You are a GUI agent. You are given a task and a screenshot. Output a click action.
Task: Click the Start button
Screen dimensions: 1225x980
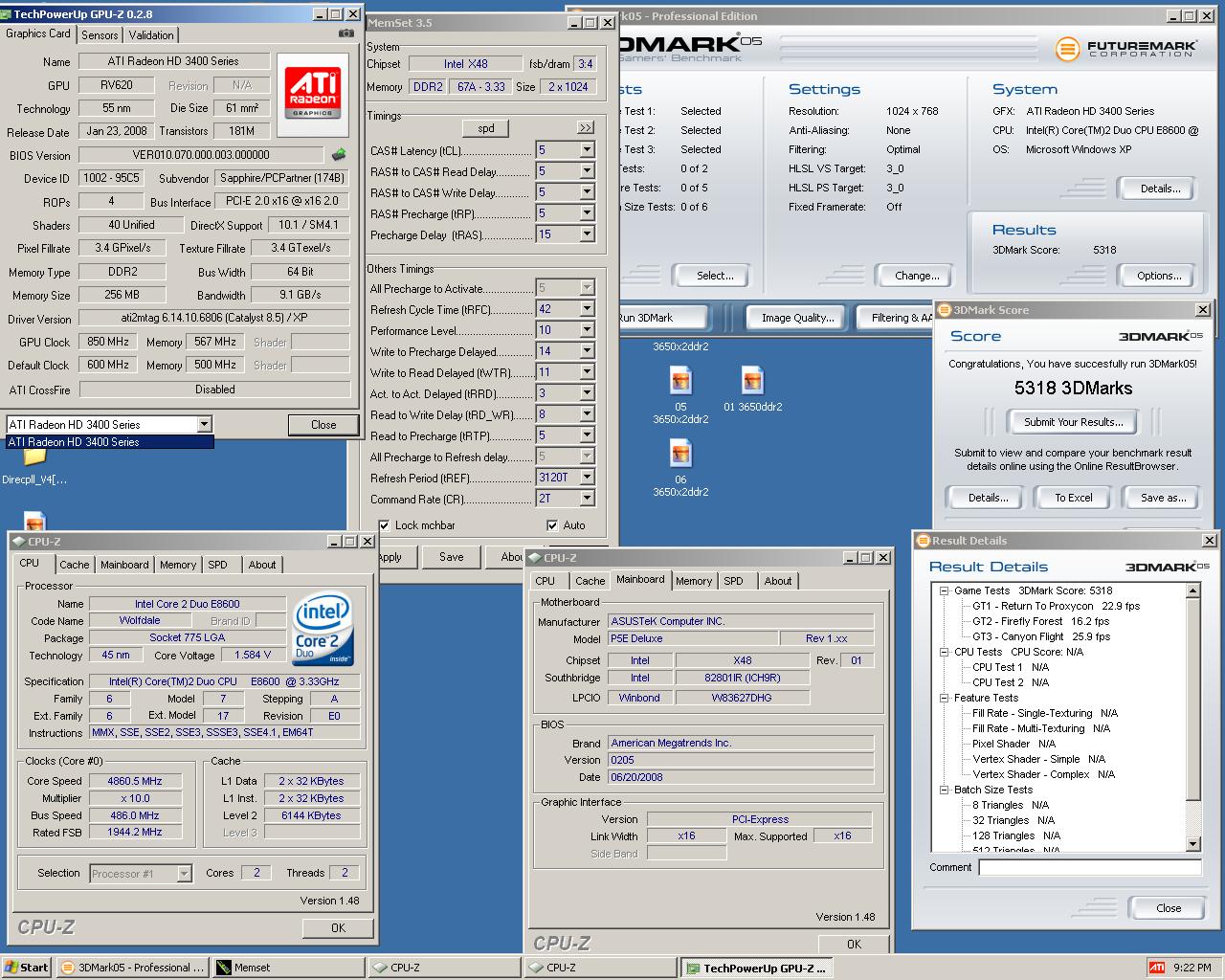(x=27, y=968)
